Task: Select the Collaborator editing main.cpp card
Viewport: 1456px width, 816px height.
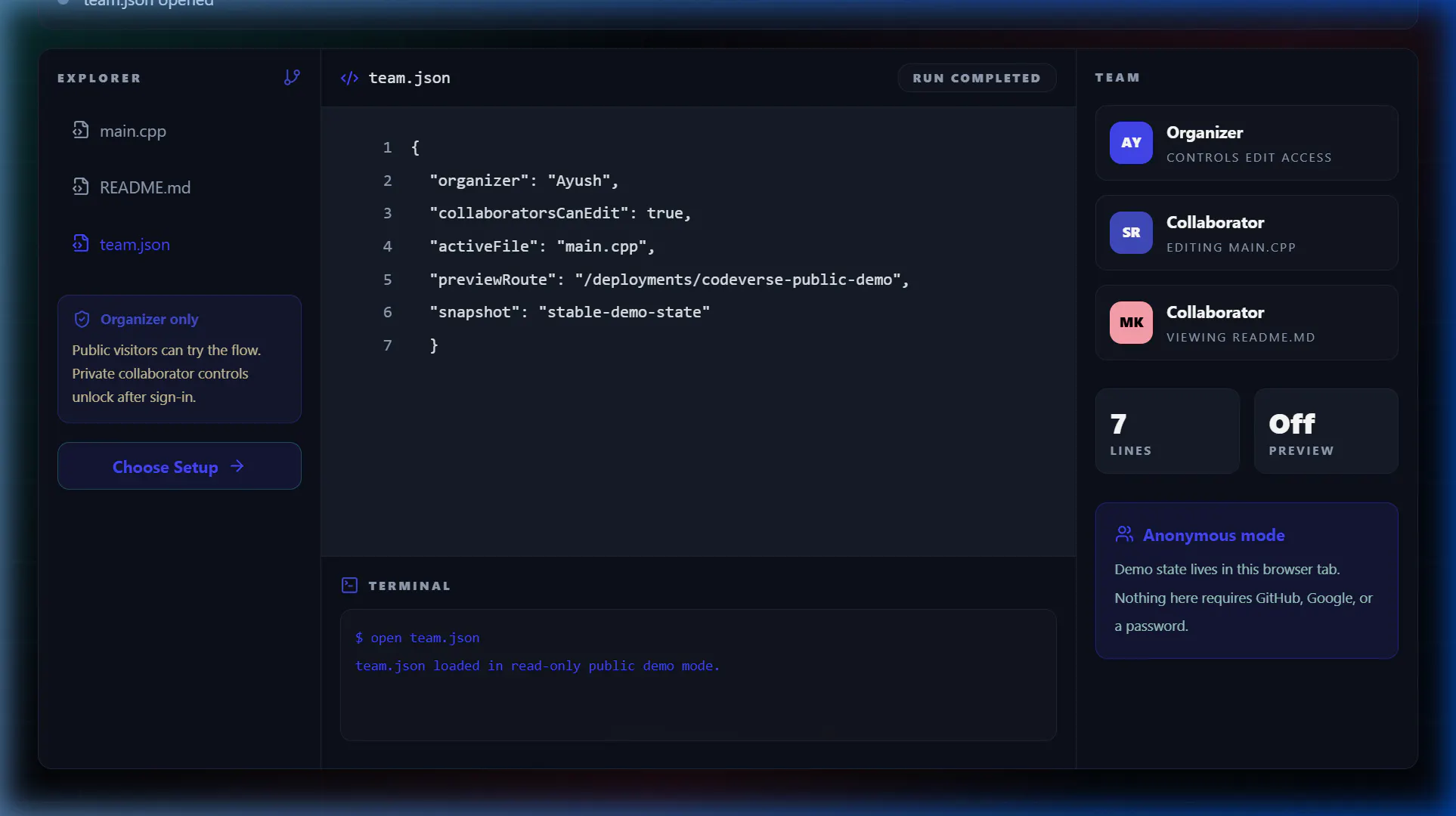Action: [1247, 233]
